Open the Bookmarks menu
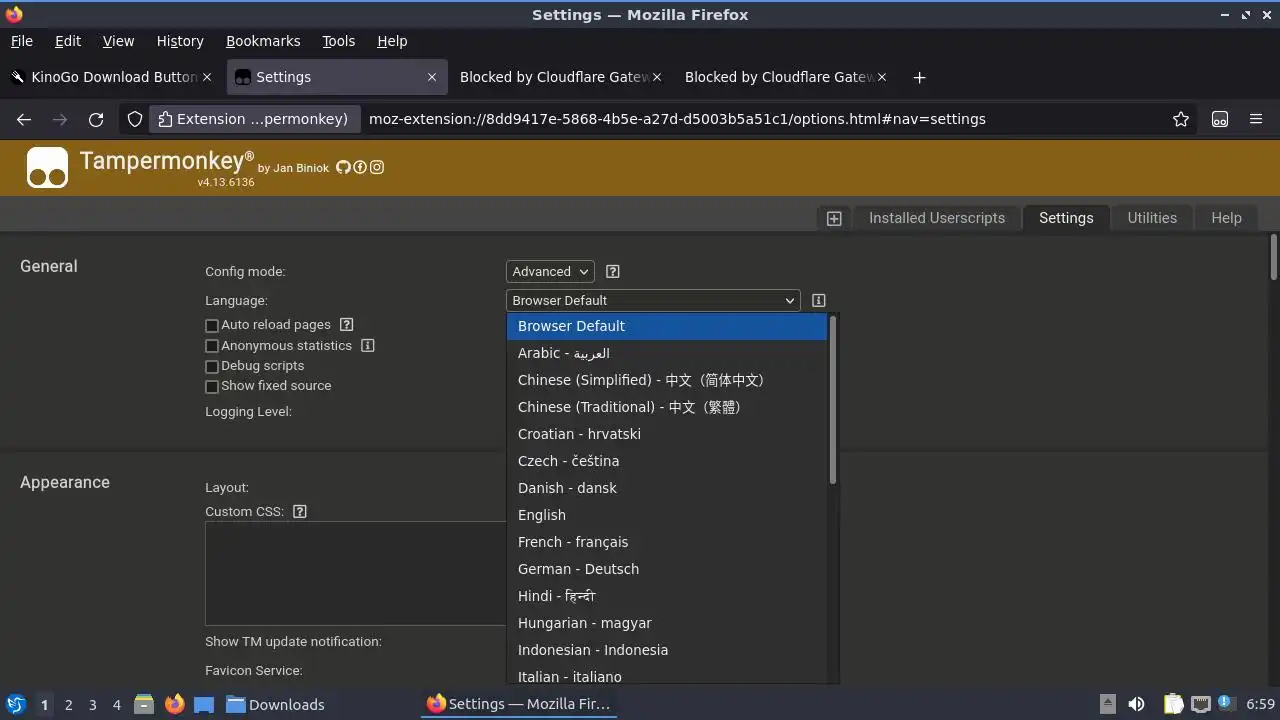The height and width of the screenshot is (720, 1280). [263, 41]
